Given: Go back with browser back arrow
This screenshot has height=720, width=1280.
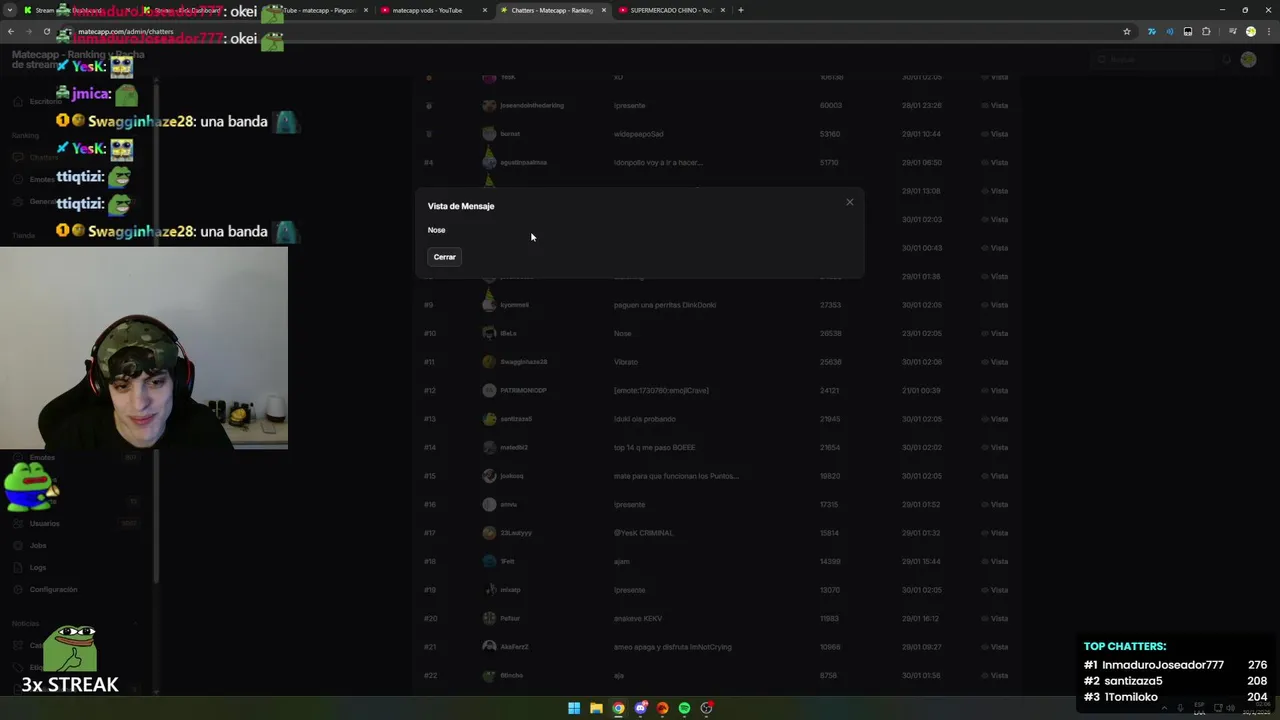Looking at the screenshot, I should pos(11,31).
